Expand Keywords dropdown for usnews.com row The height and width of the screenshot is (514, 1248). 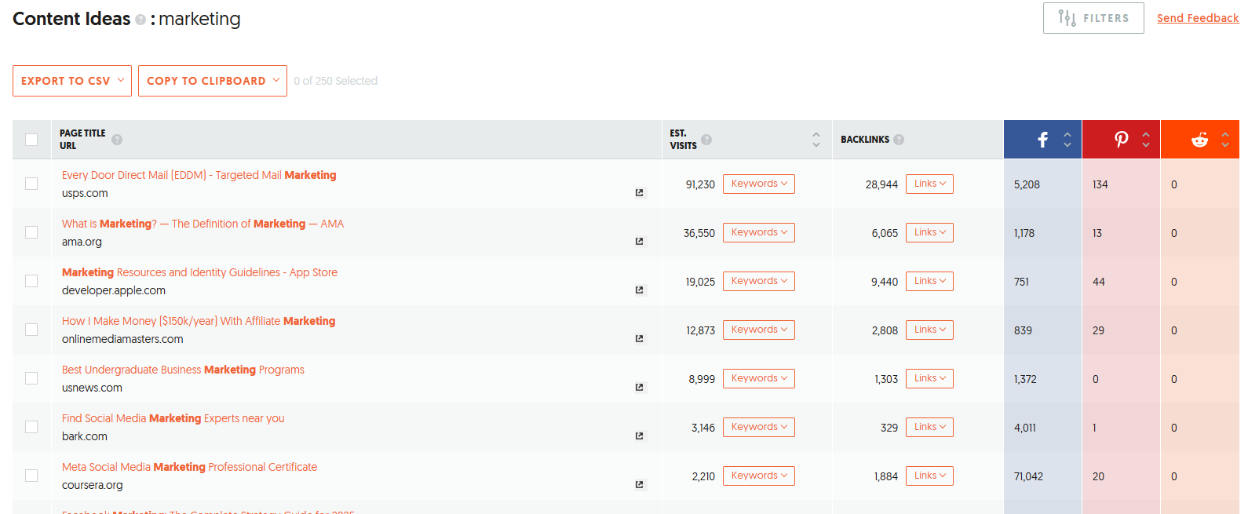tap(759, 378)
